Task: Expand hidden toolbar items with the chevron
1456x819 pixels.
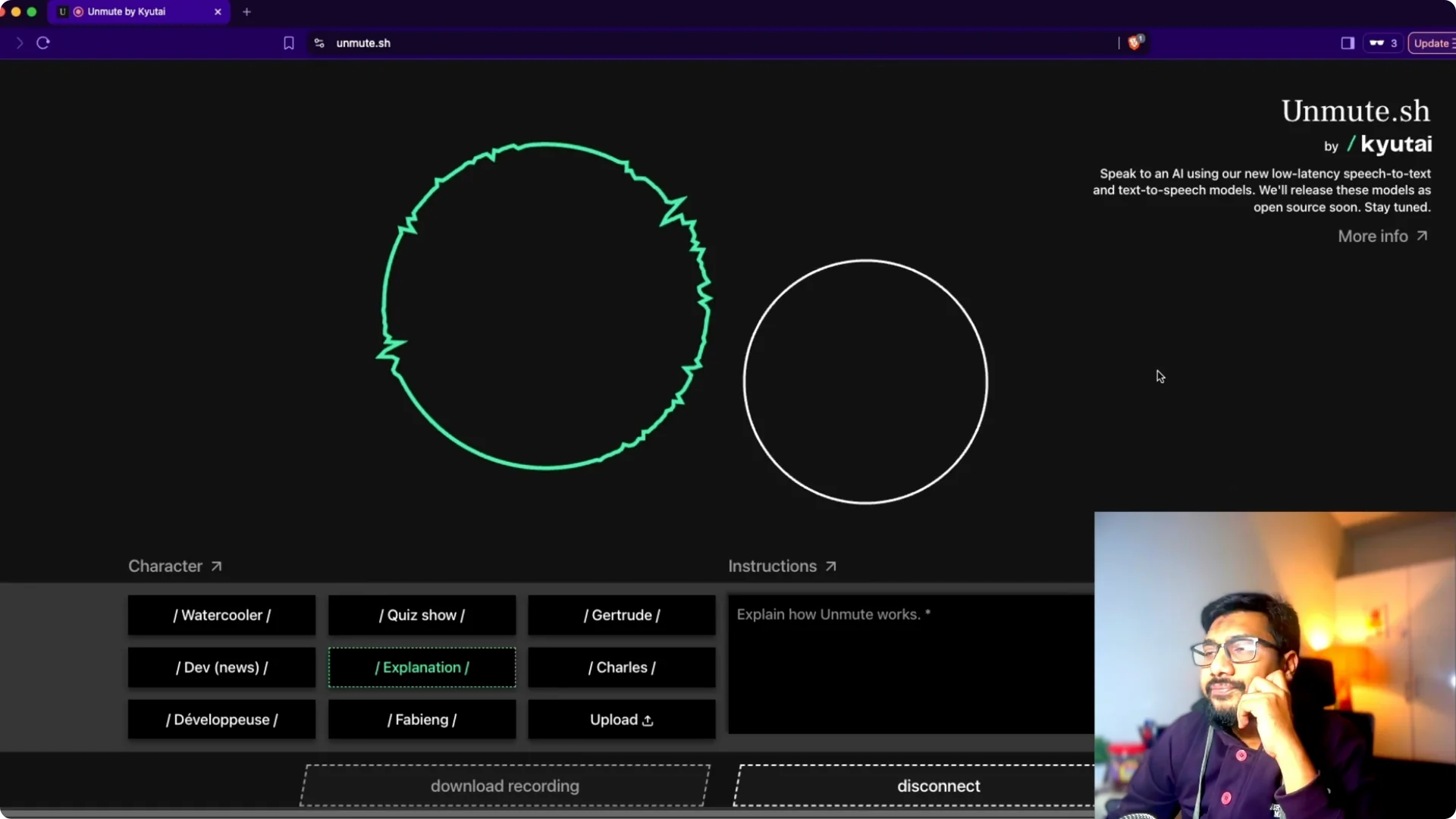Action: tap(19, 43)
